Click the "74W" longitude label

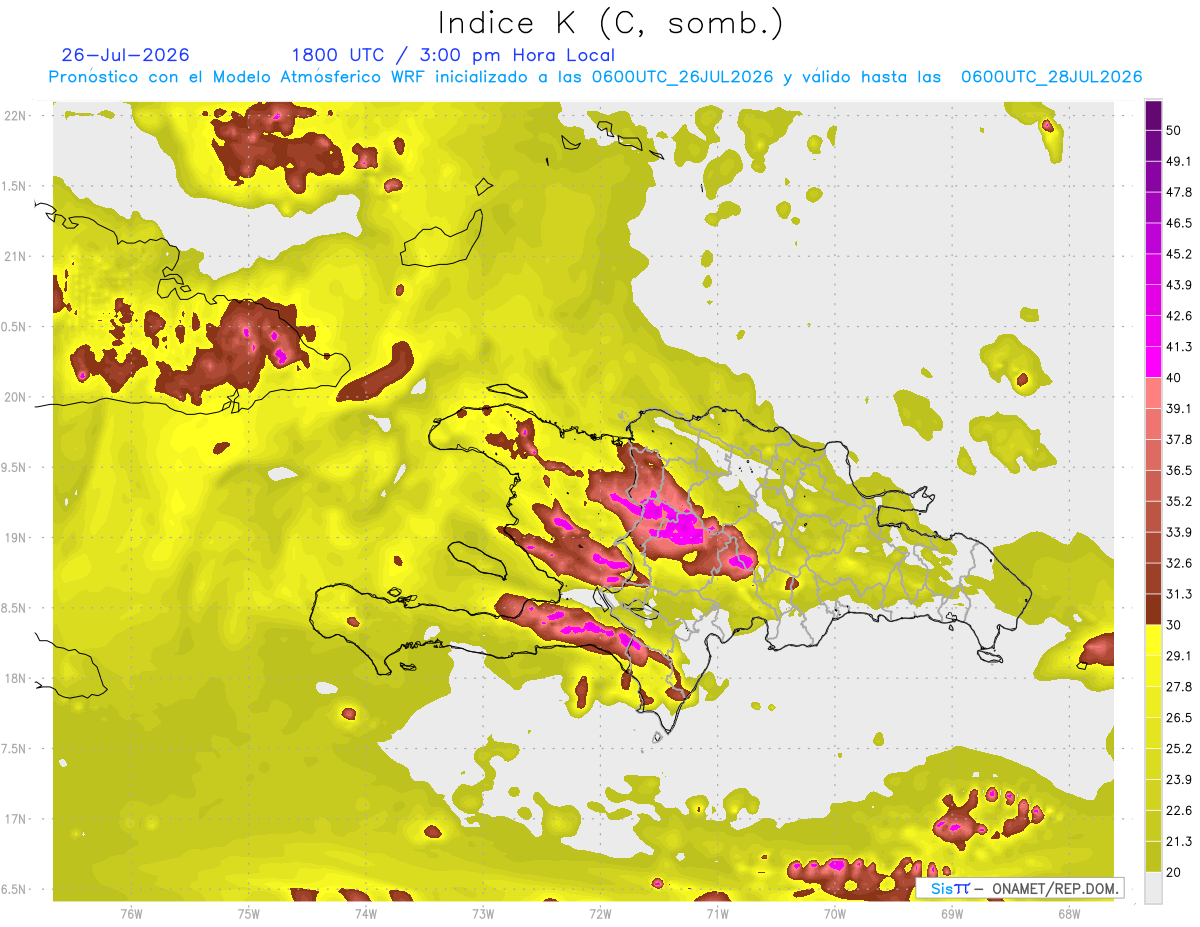pyautogui.click(x=365, y=913)
